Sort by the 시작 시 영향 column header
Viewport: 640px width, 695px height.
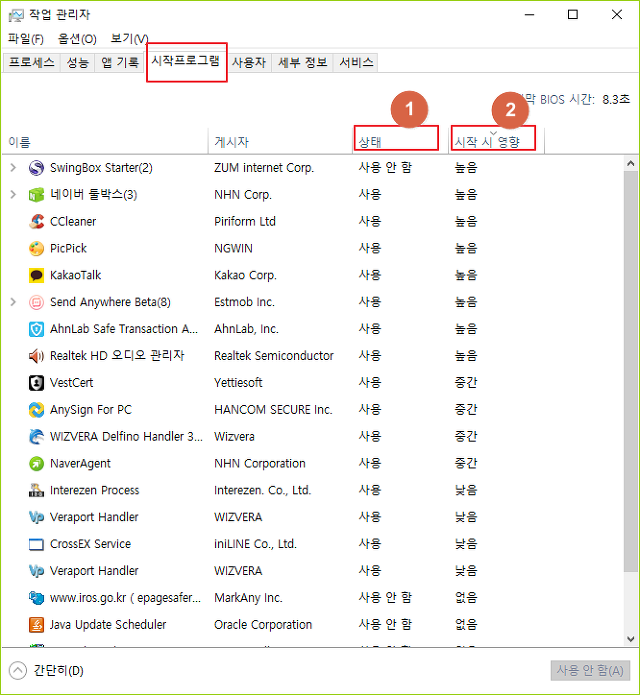(x=496, y=142)
